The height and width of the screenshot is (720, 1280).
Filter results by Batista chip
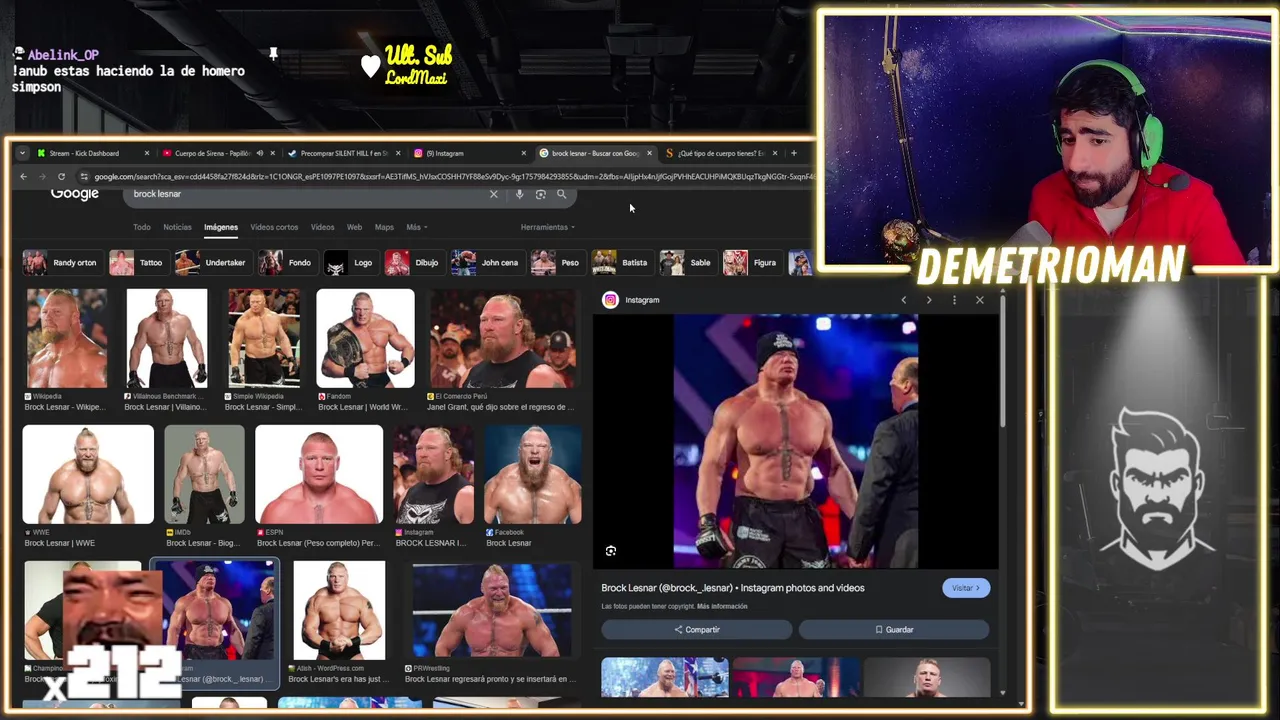click(621, 263)
